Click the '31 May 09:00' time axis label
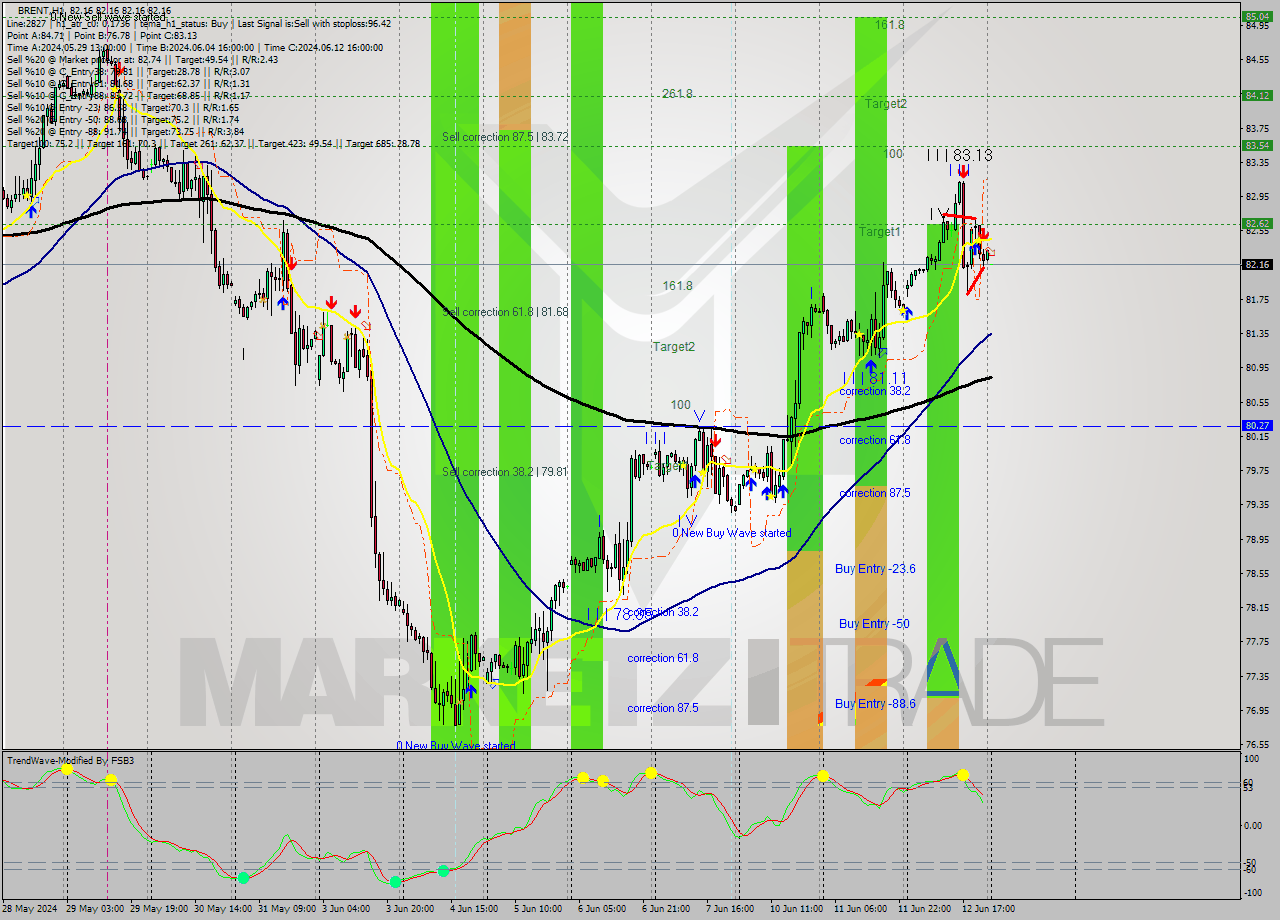Screen dimensions: 1280x920 (x=287, y=909)
